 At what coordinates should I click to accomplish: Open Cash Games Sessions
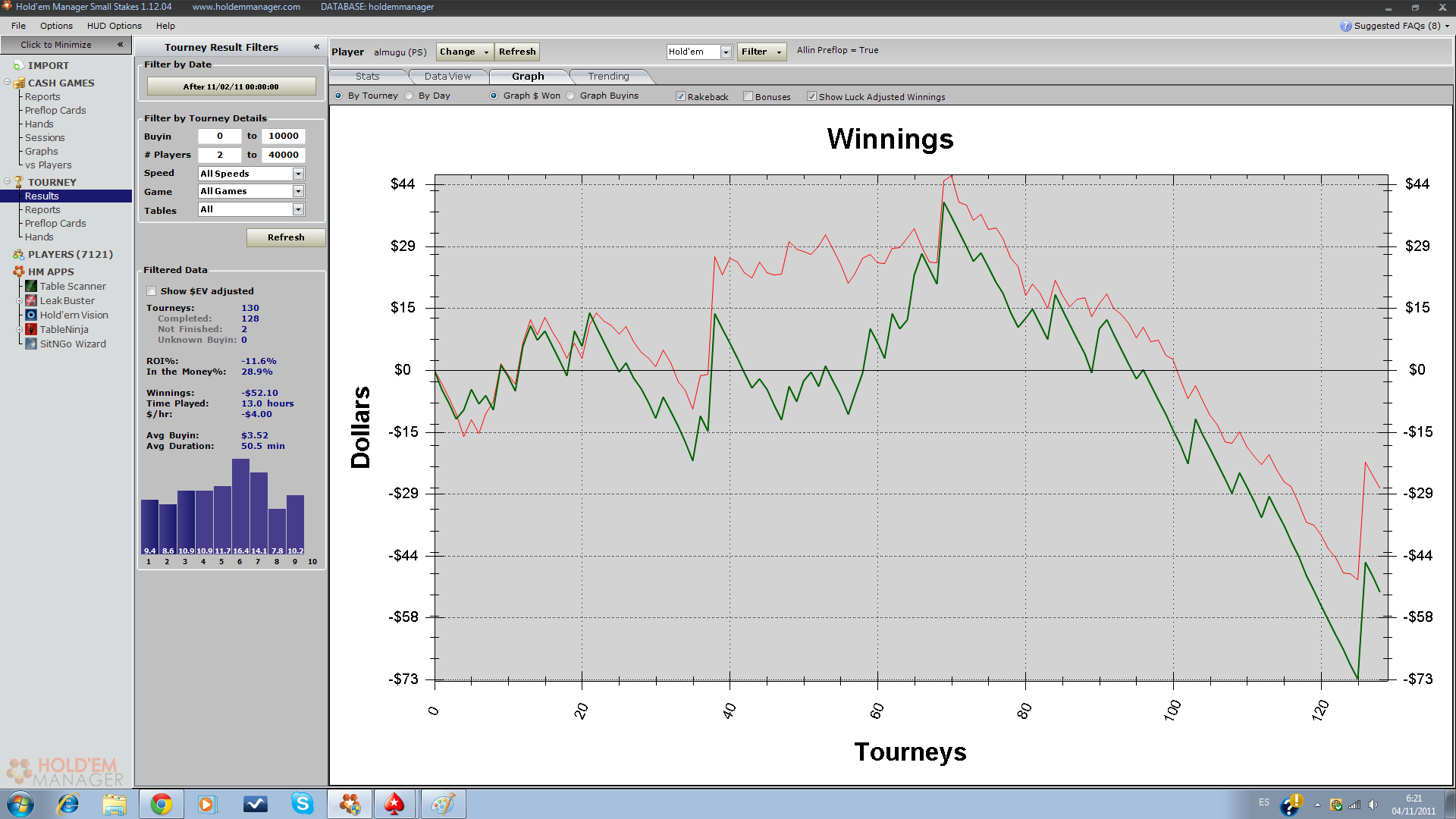tap(45, 138)
